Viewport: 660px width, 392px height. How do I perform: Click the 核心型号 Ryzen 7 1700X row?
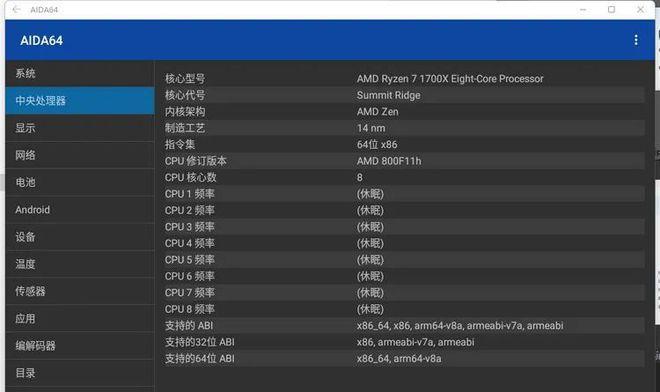403,79
